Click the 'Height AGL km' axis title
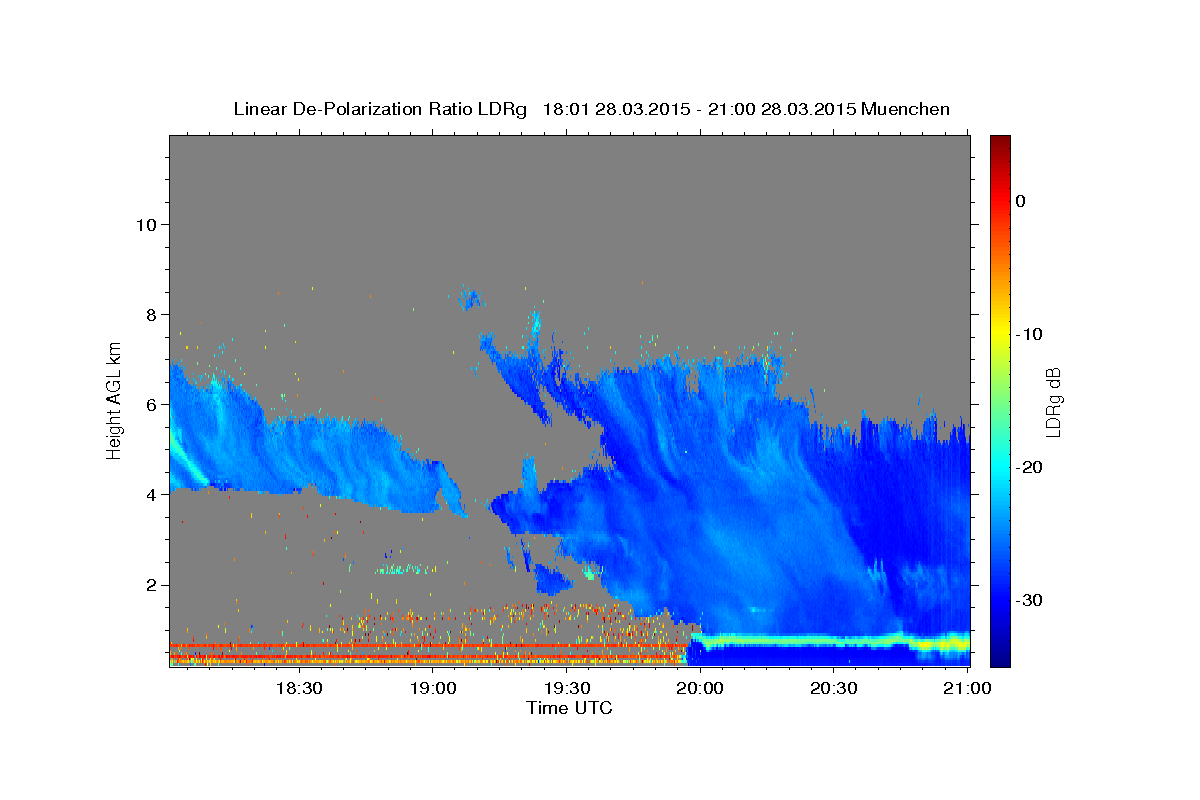 point(114,400)
